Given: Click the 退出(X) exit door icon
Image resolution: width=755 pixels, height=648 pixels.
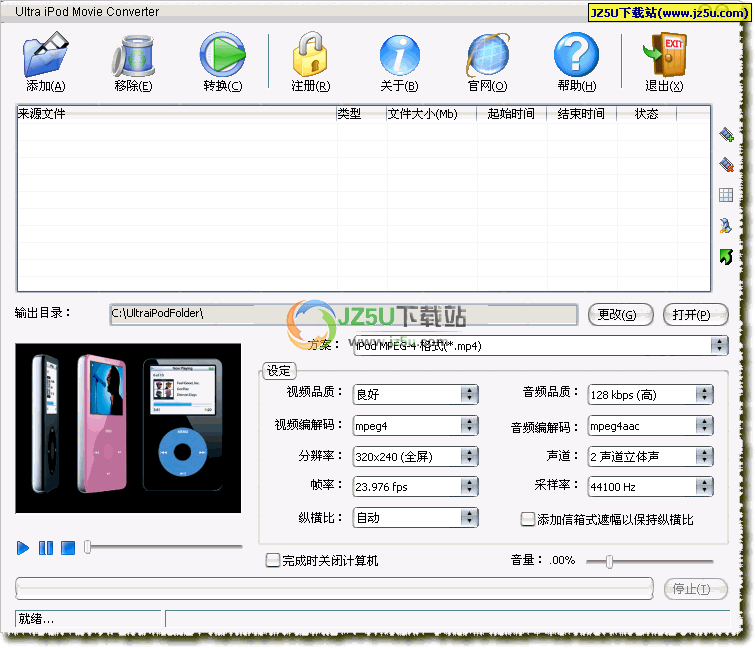Looking at the screenshot, I should tap(664, 54).
